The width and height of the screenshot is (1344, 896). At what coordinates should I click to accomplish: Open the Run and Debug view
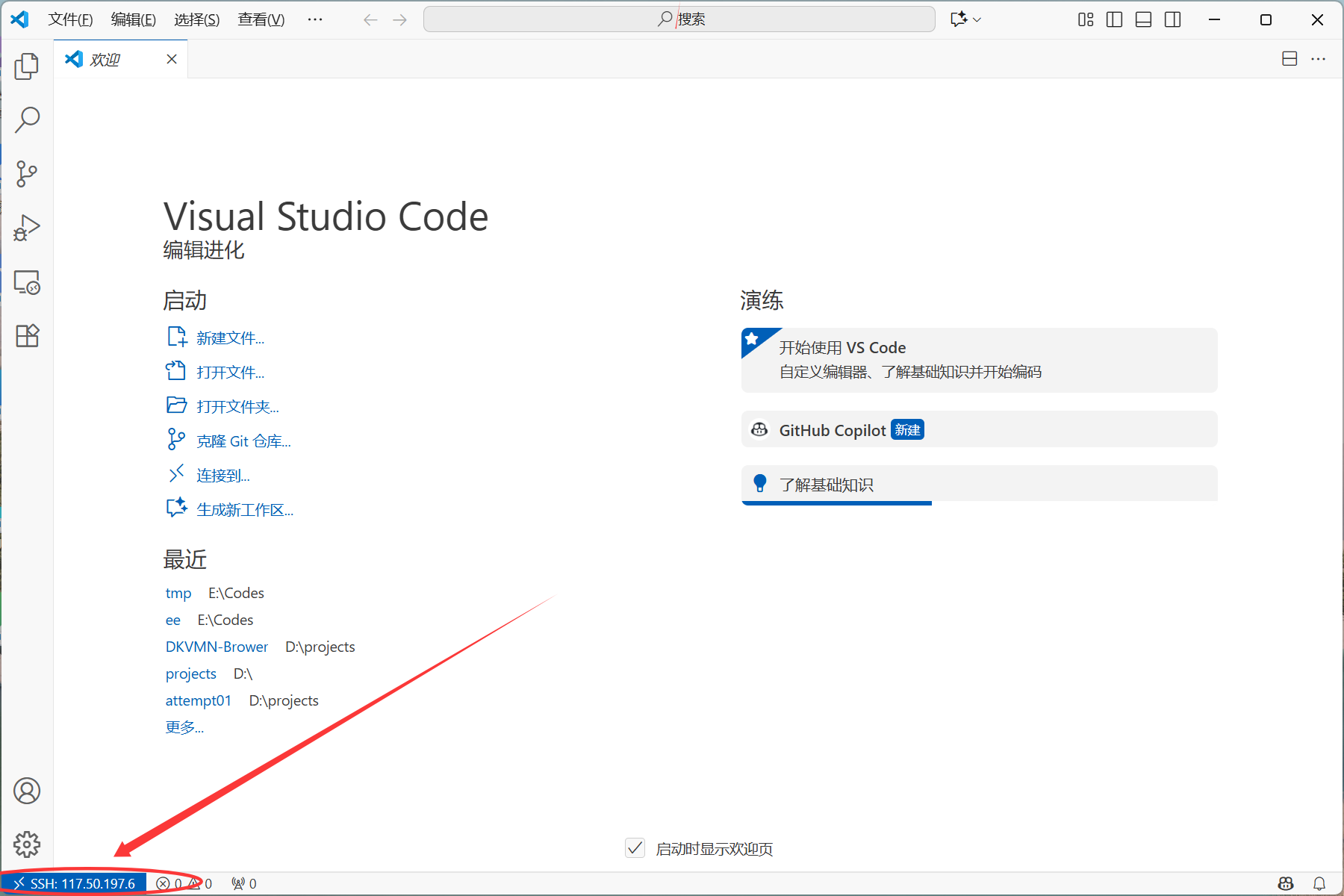click(x=27, y=228)
